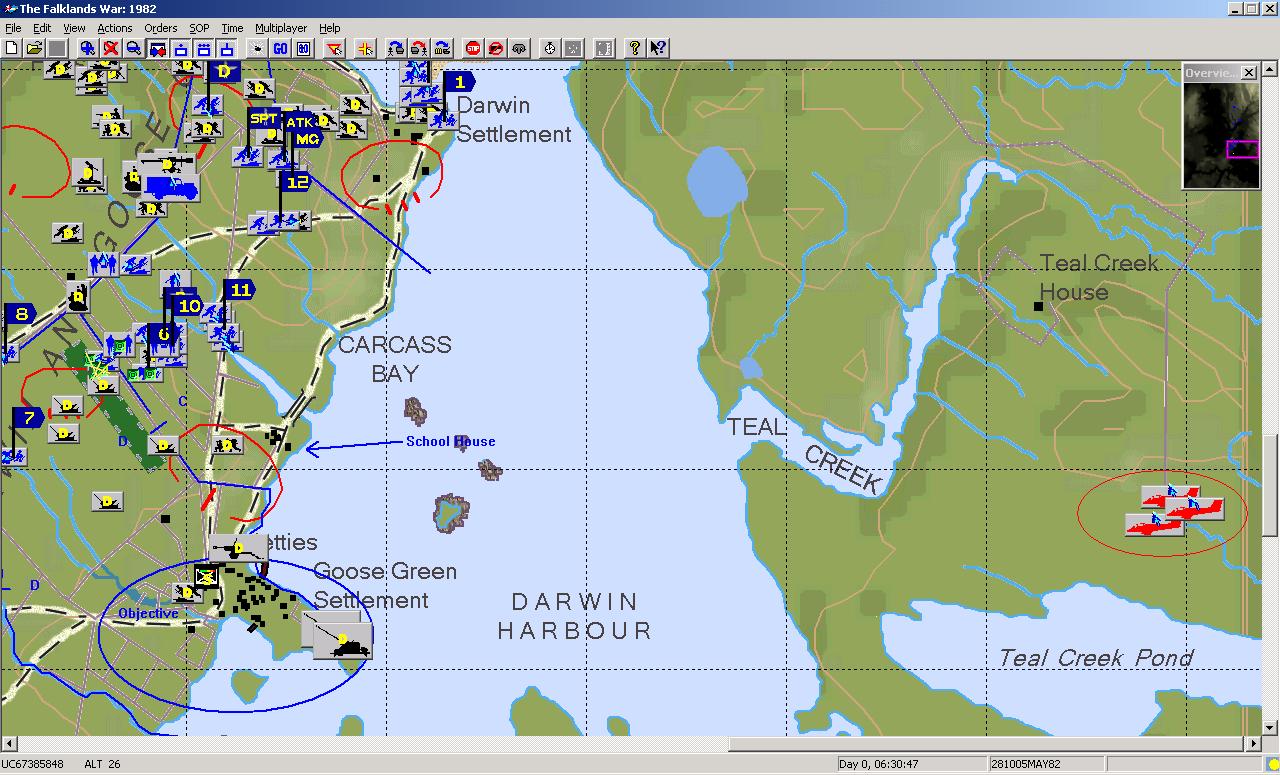This screenshot has width=1280, height=775.
Task: Click the magnifier with red X icon
Action: click(x=111, y=48)
